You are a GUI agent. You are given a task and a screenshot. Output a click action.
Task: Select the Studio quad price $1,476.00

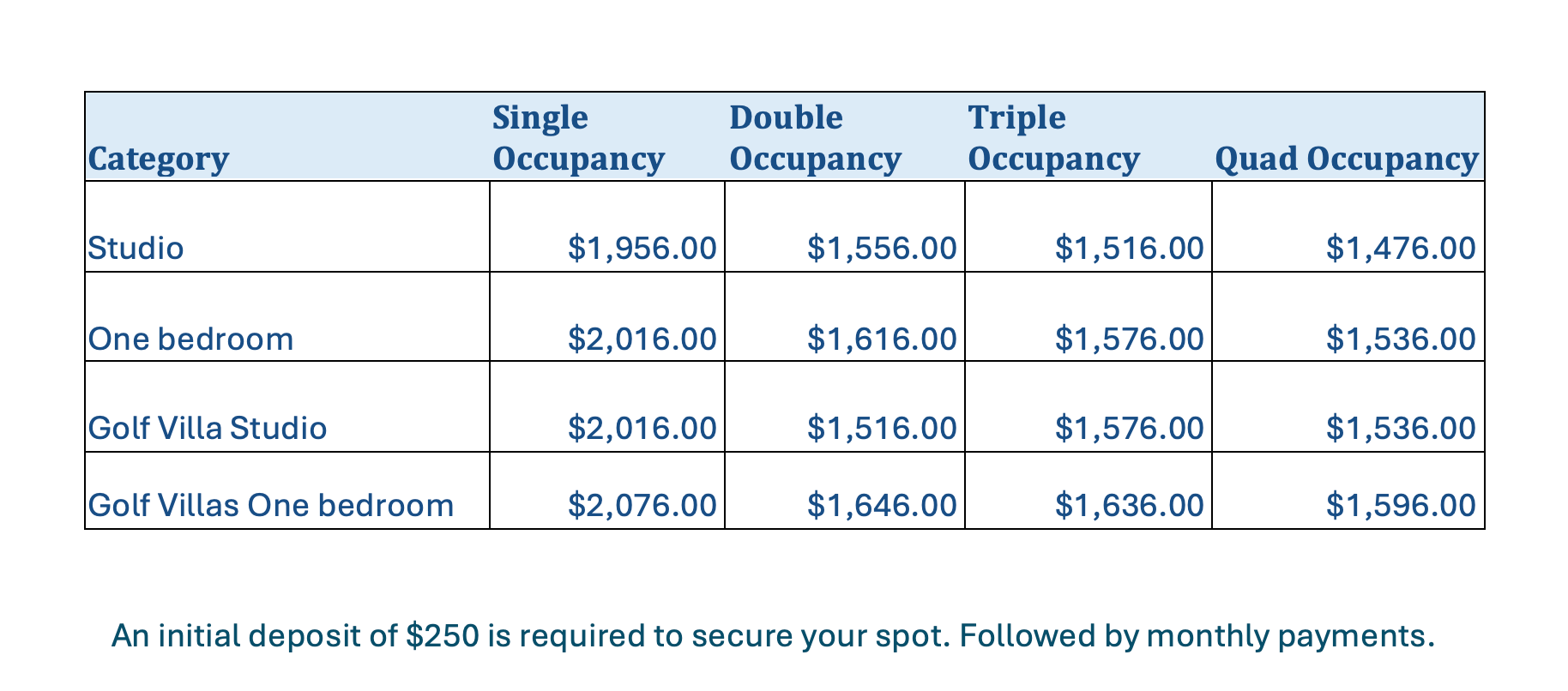1401,248
